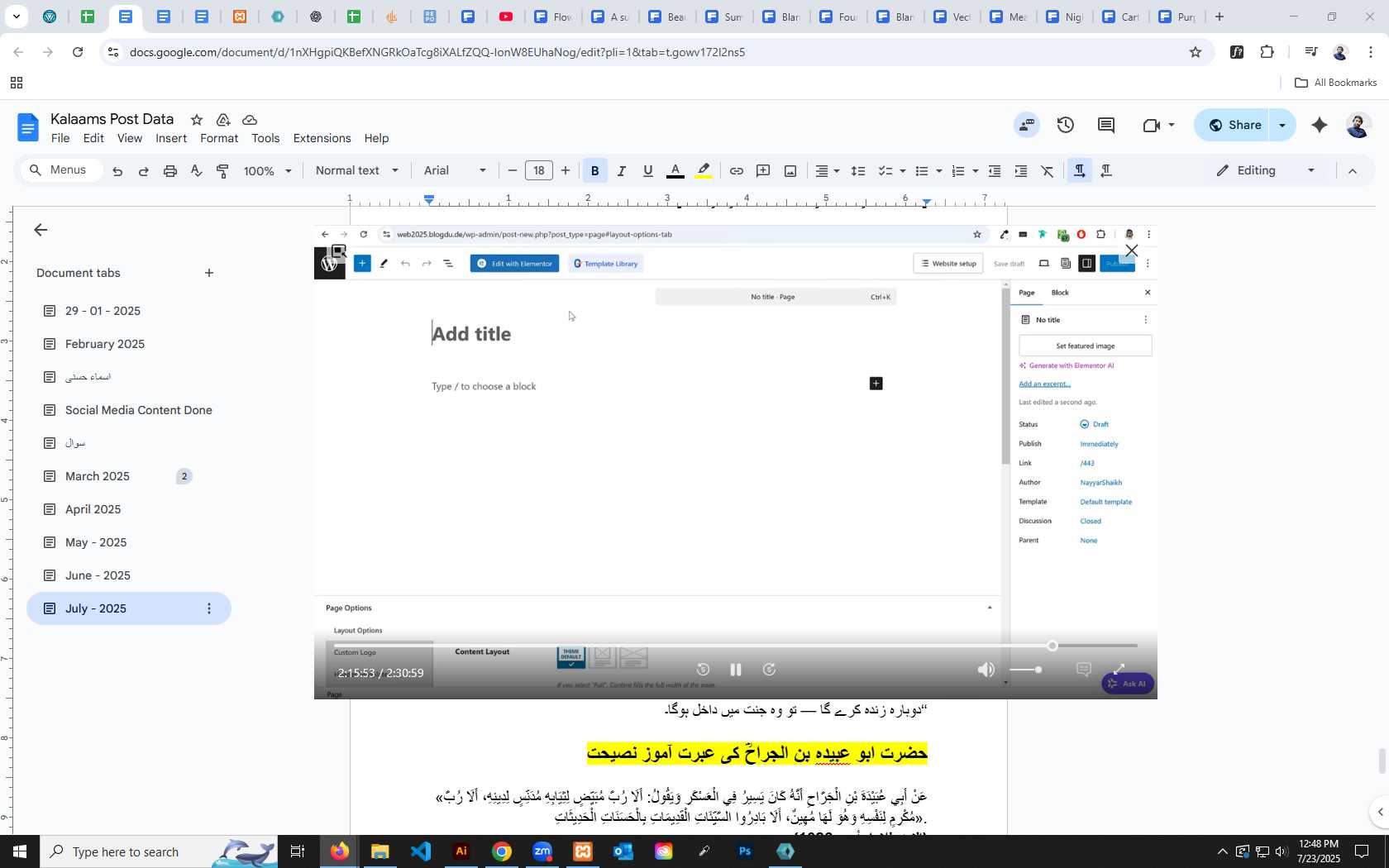Select the Paint format tool
The image size is (1389, 868).
(223, 171)
